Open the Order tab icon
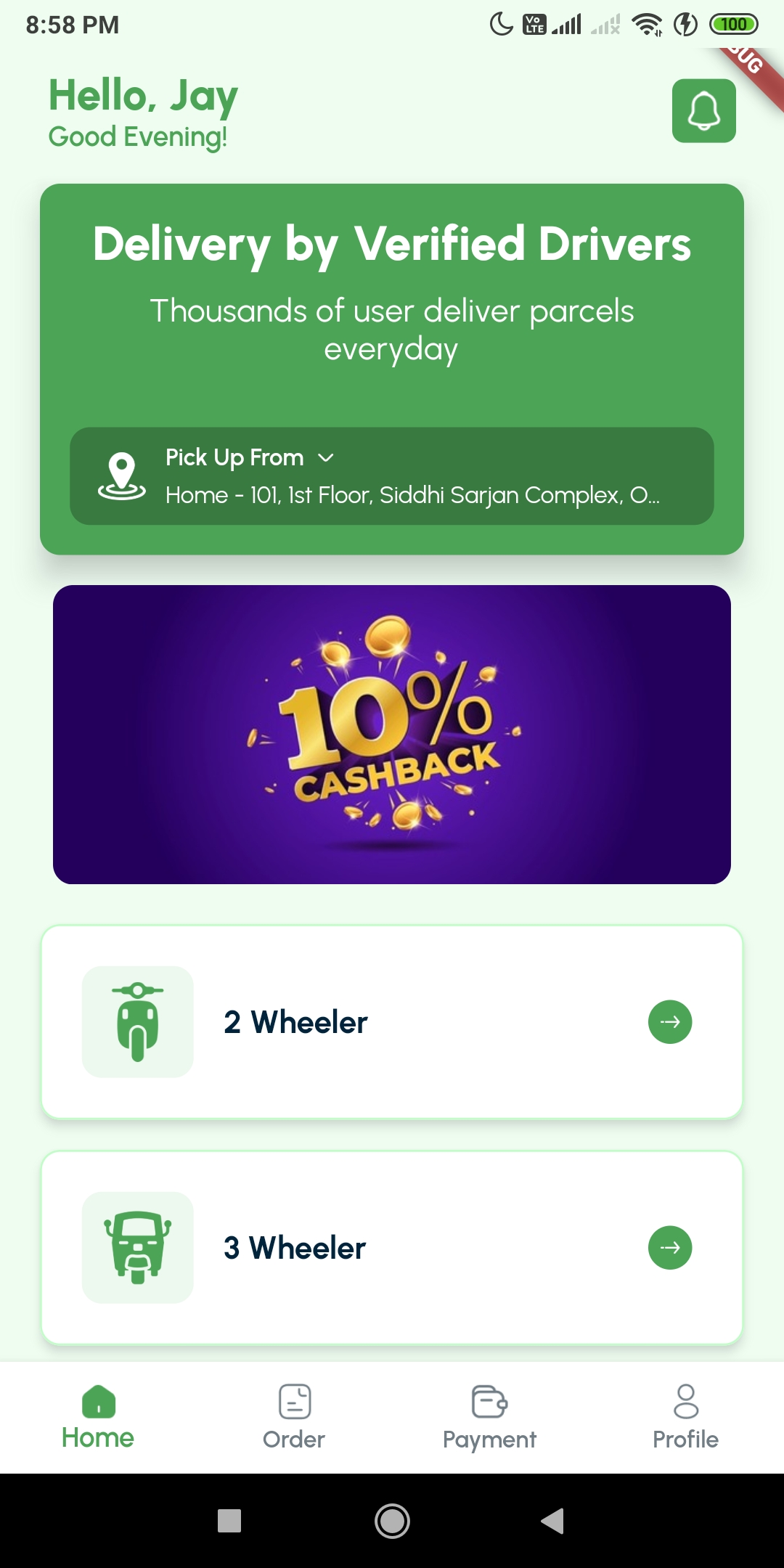784x1568 pixels. point(295,1401)
